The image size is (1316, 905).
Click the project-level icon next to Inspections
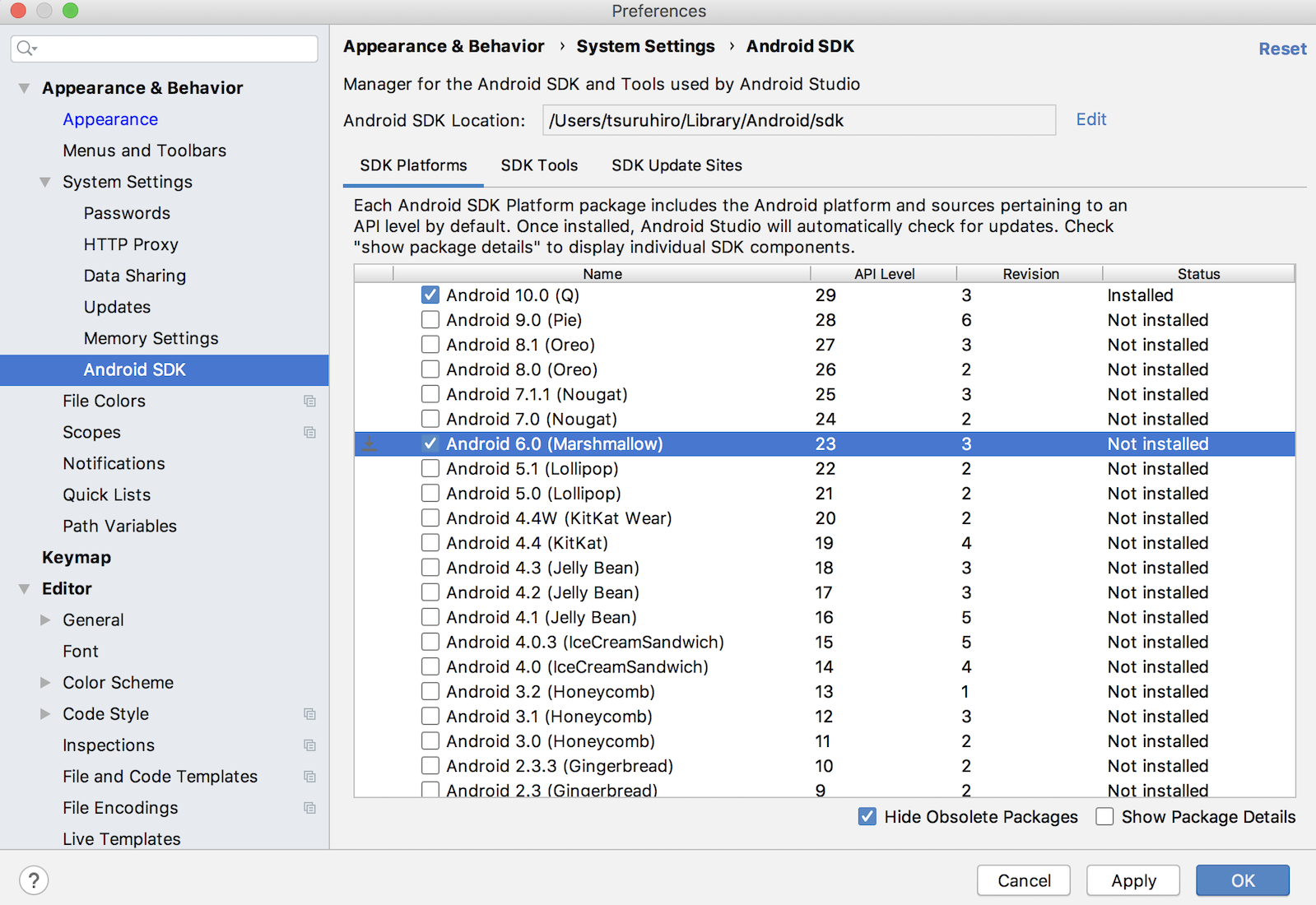coord(309,745)
